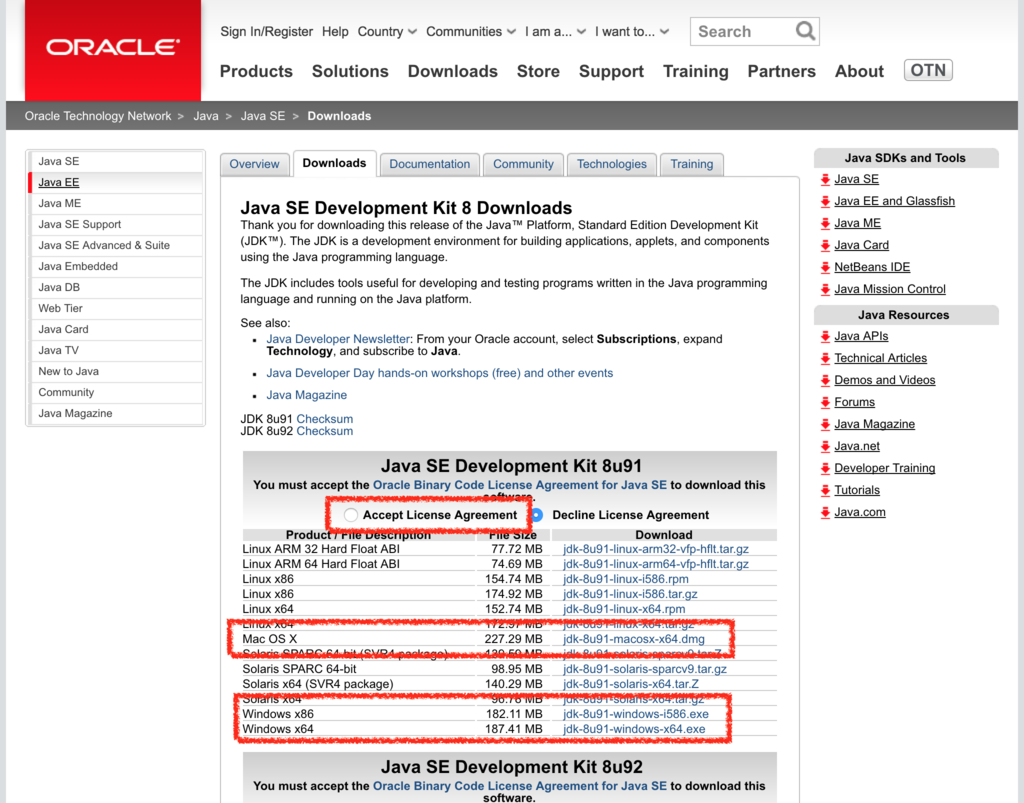Open the About menu
The image size is (1024, 803).
(859, 71)
